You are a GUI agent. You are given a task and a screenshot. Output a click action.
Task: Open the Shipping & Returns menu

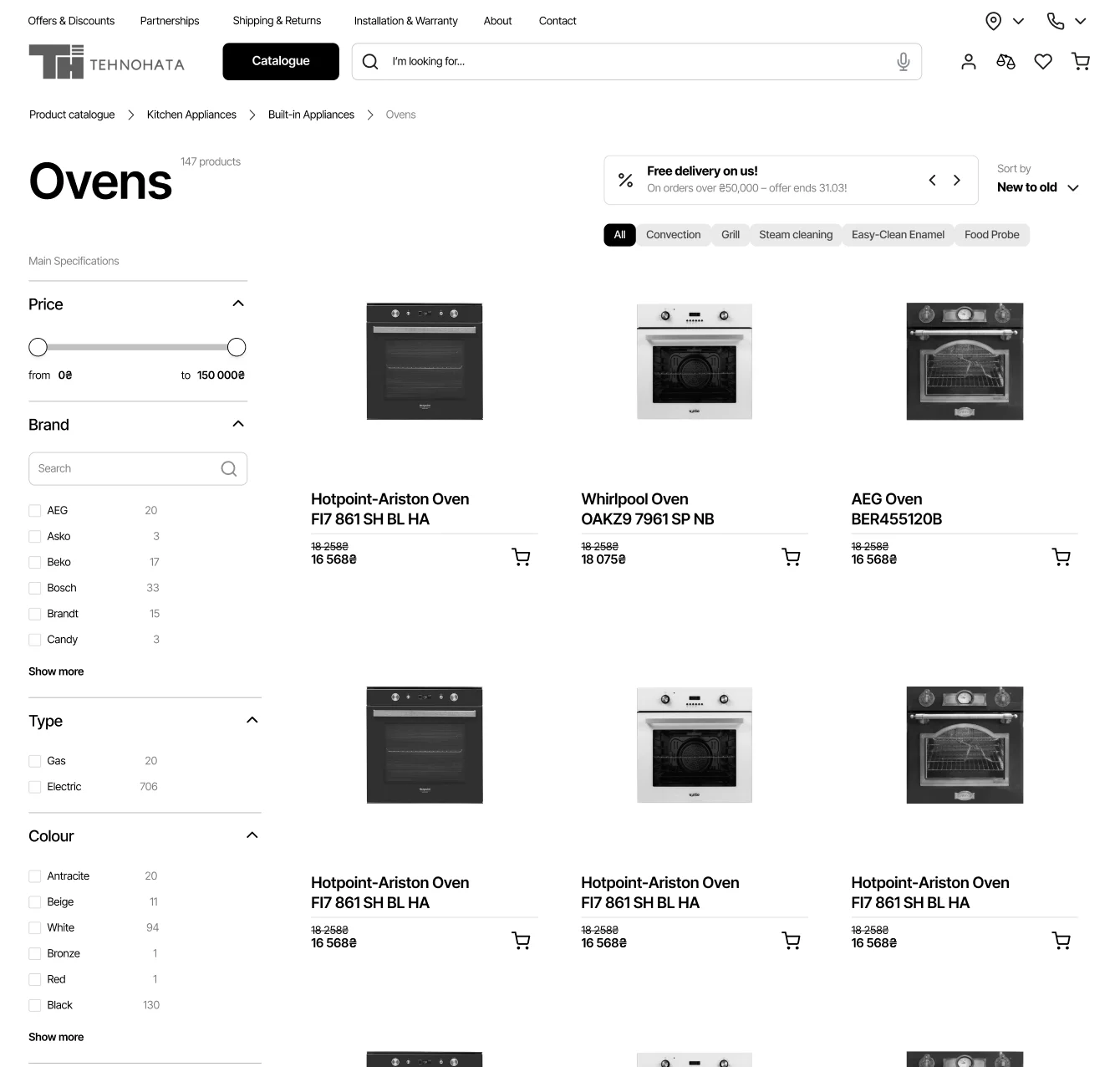tap(277, 20)
